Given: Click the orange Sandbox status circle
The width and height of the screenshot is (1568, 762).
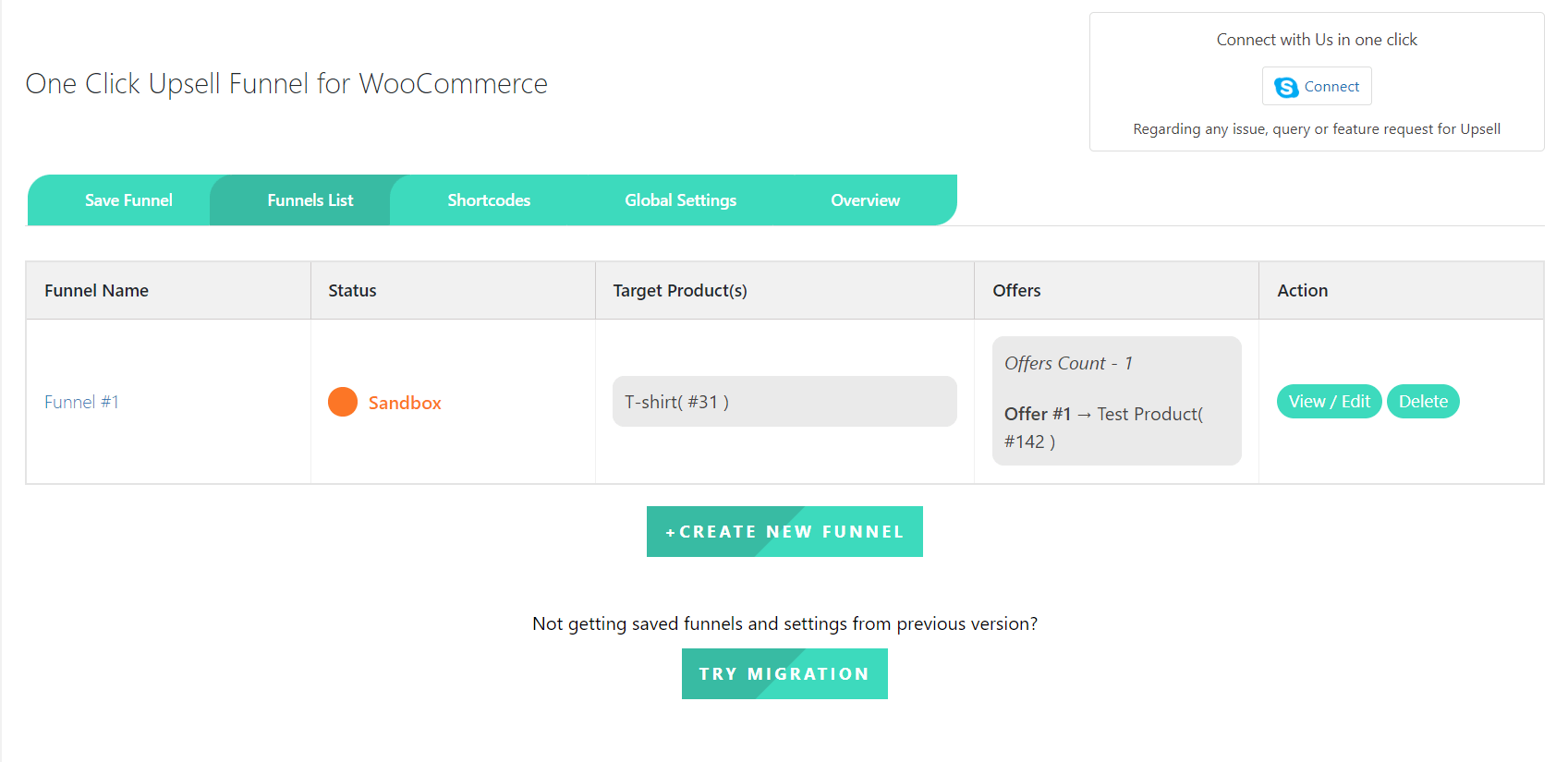Looking at the screenshot, I should coord(343,402).
